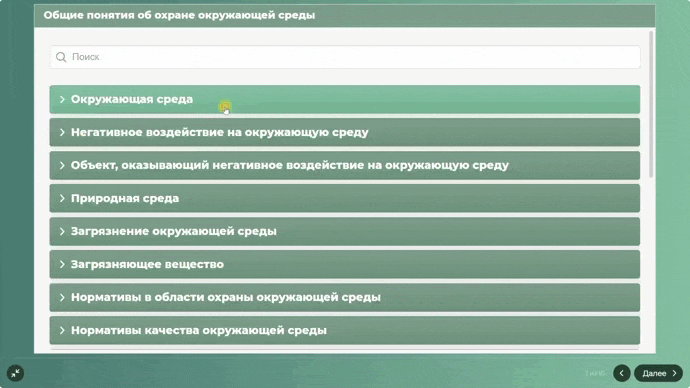Click the chevron beside Природная среда
Screen dimensions: 690x388
coord(62,198)
